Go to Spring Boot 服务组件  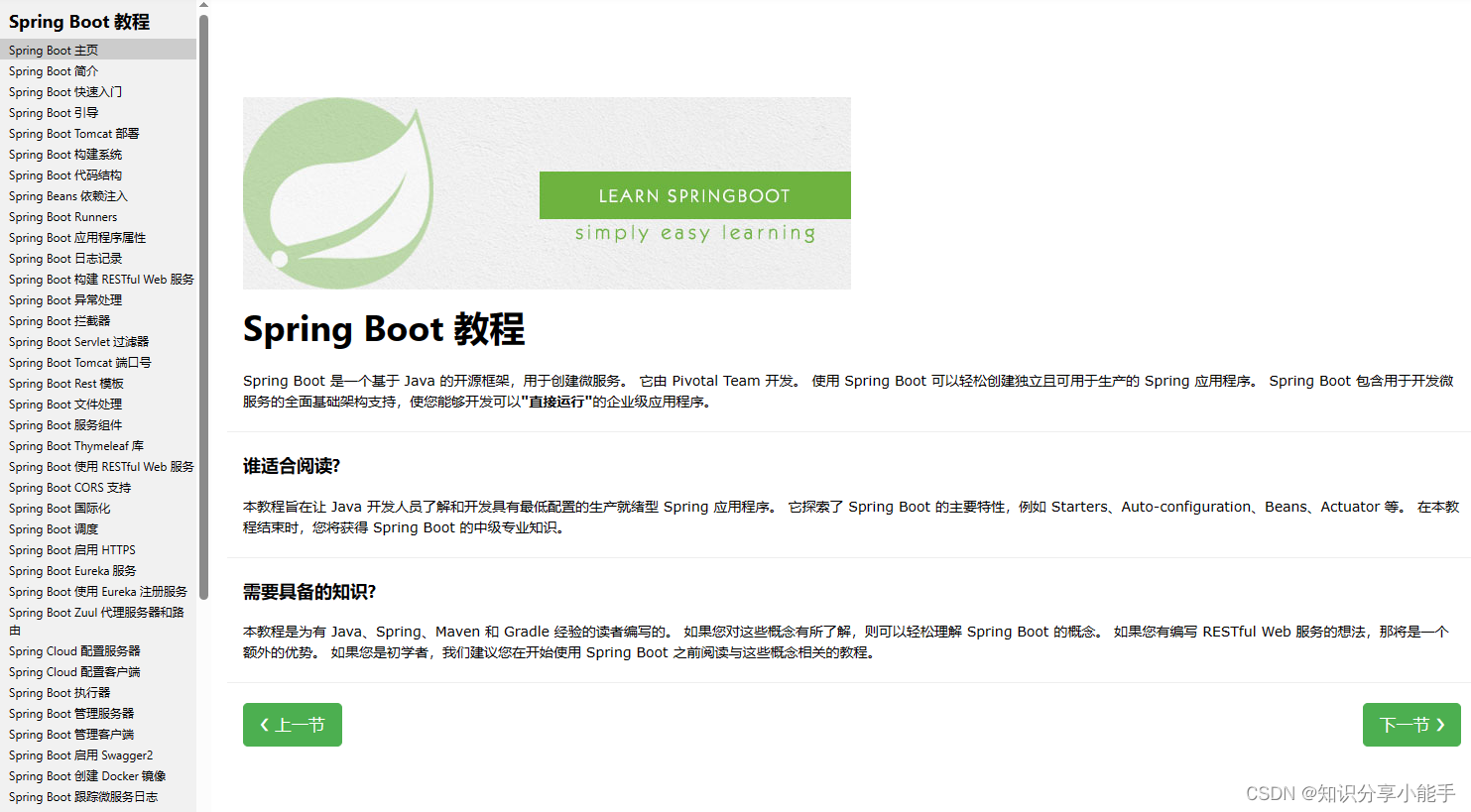coord(65,424)
